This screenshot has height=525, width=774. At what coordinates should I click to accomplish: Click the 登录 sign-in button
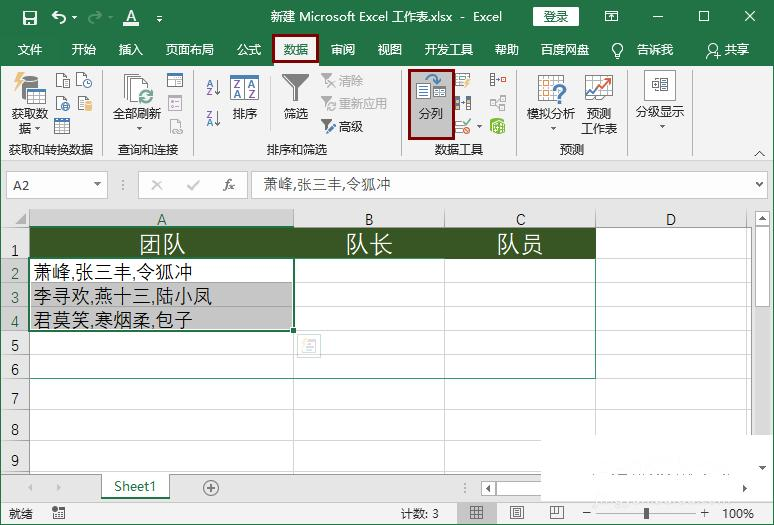click(555, 17)
